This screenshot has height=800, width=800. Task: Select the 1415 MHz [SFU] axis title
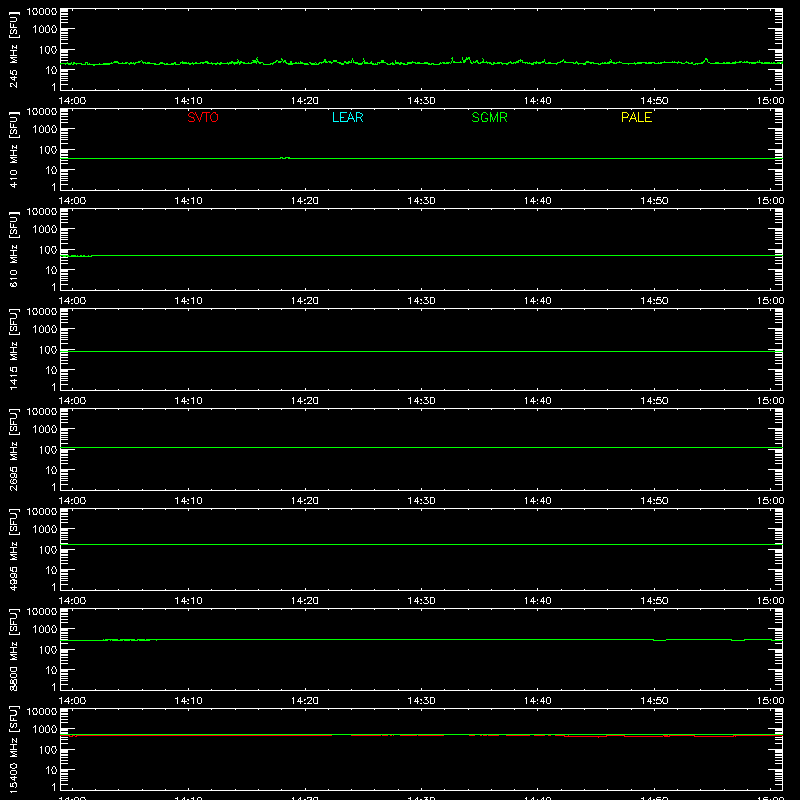coord(13,349)
